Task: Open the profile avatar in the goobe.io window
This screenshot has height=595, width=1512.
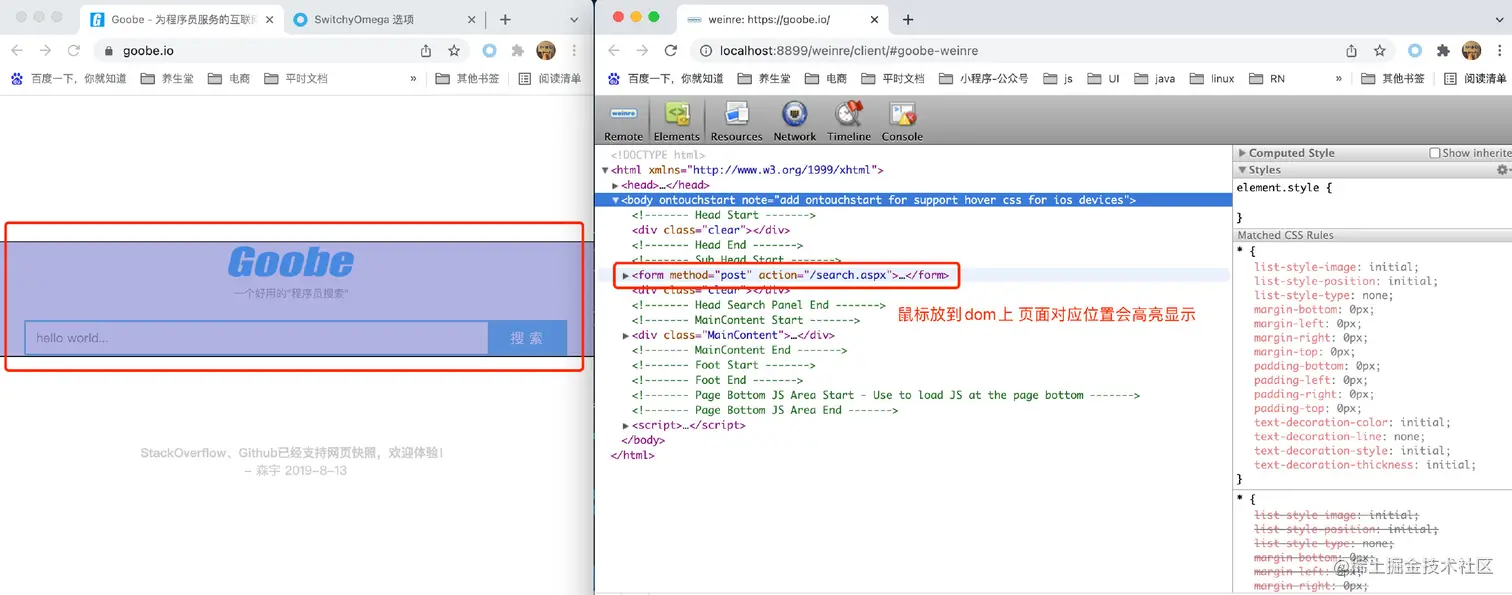Action: point(546,50)
